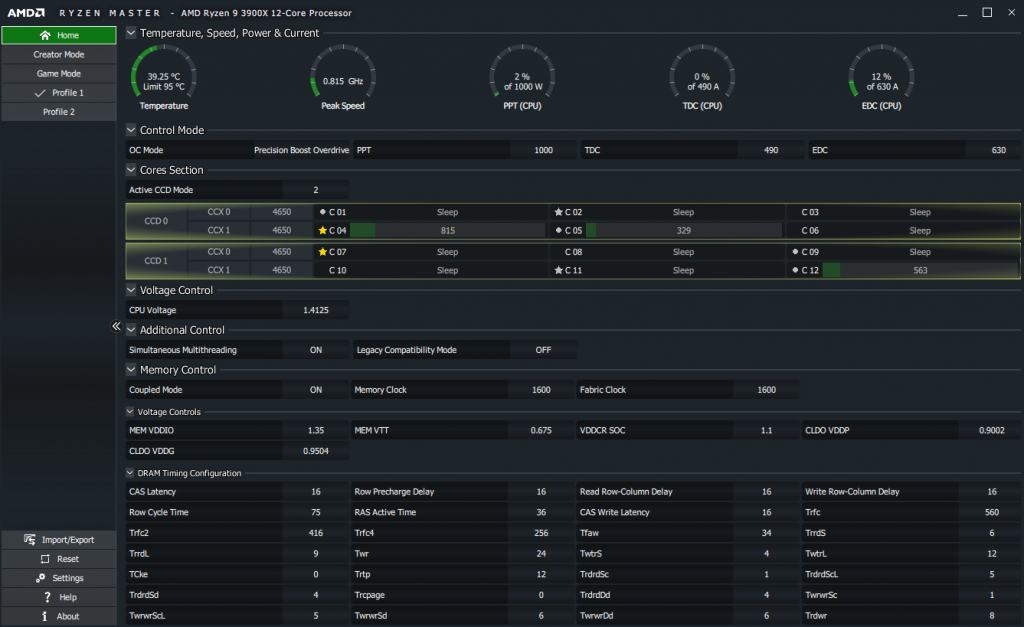Click the C 04 core usage bar
Image resolution: width=1024 pixels, height=627 pixels.
pos(447,230)
